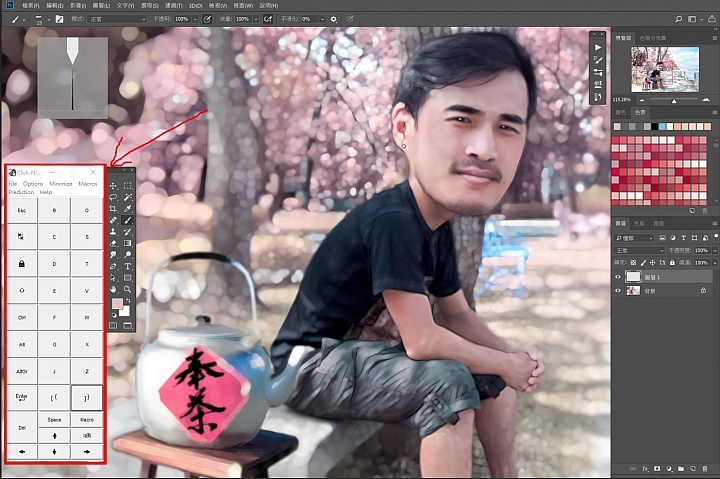Screen dimensions: 720x479
Task: Select the Blur/Smudge tool
Action: coord(113,254)
